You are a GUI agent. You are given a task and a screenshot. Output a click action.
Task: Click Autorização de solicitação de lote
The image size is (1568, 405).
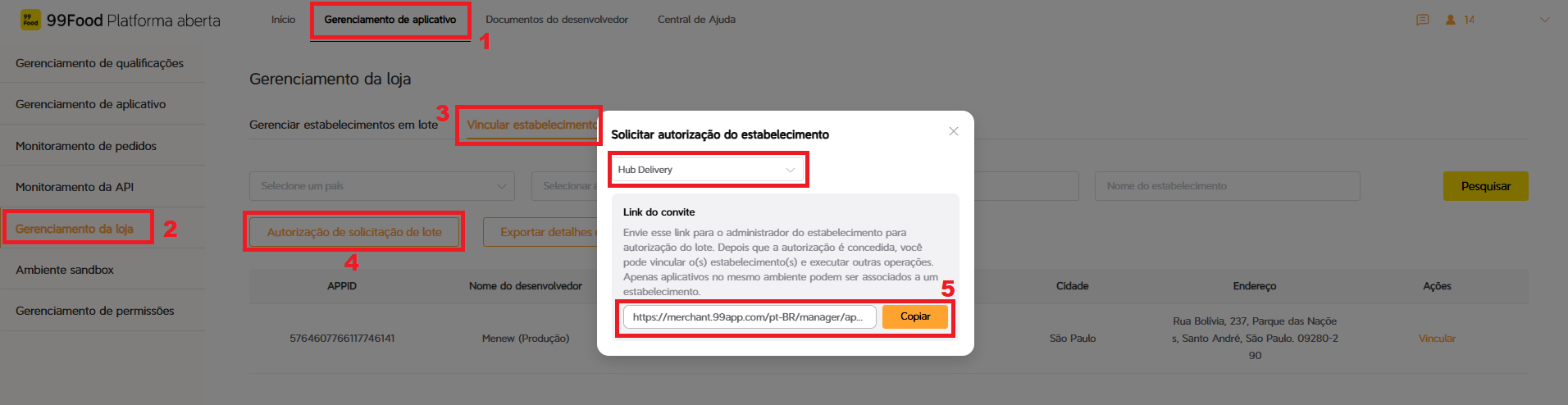(x=354, y=232)
